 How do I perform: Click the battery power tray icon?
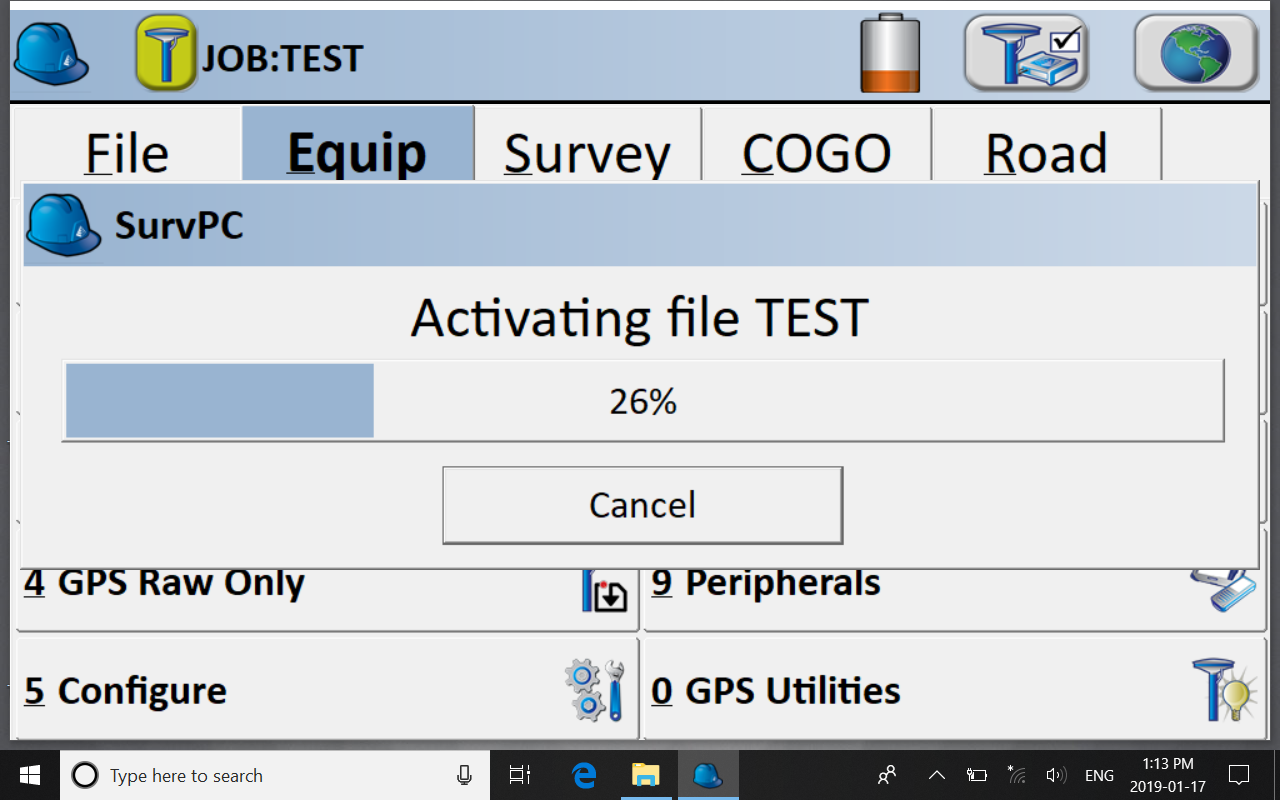[x=977, y=775]
